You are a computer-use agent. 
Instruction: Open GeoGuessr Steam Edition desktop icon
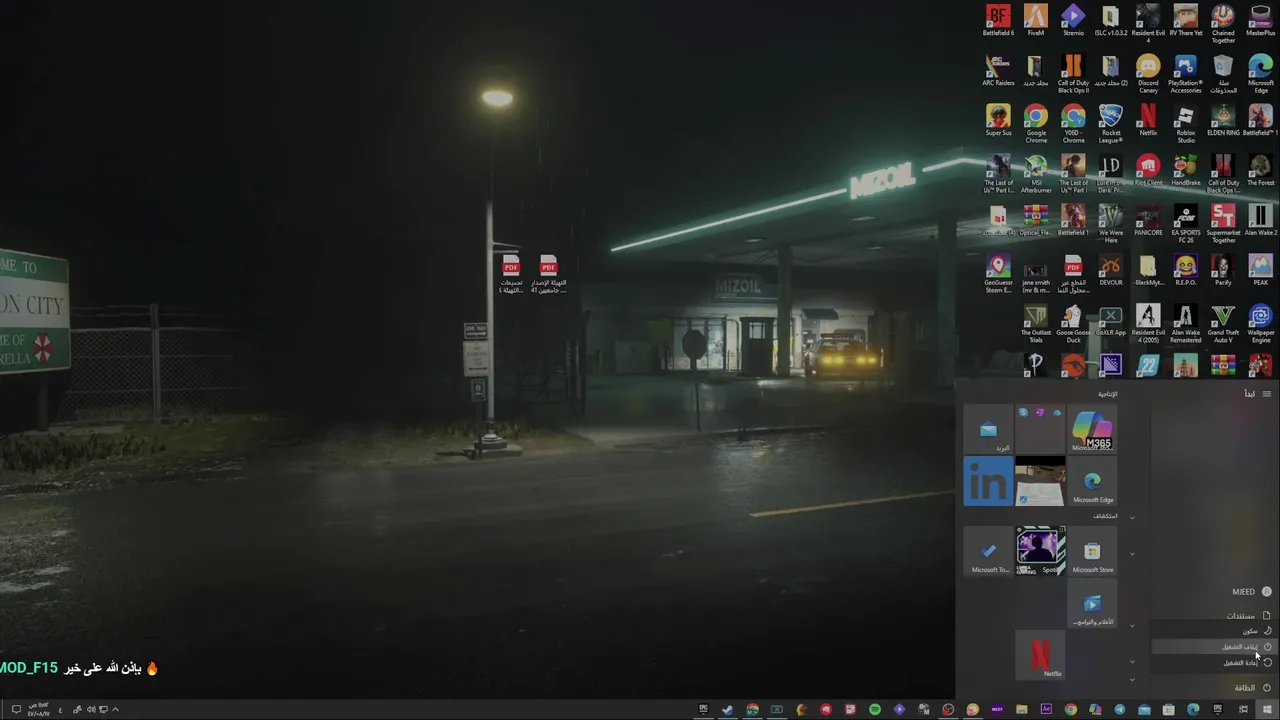pos(998,274)
